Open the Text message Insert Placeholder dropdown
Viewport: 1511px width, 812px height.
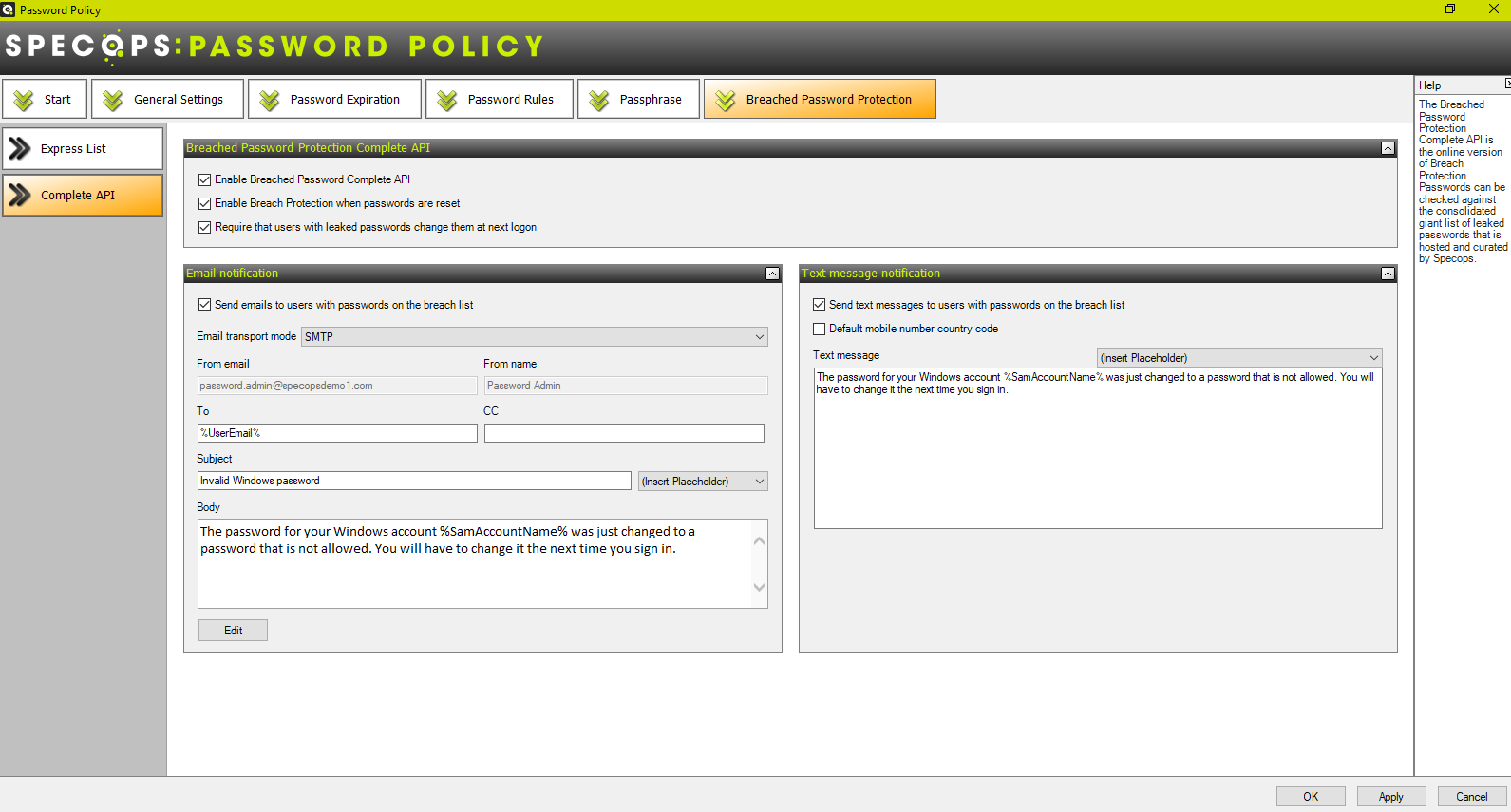tap(1239, 358)
